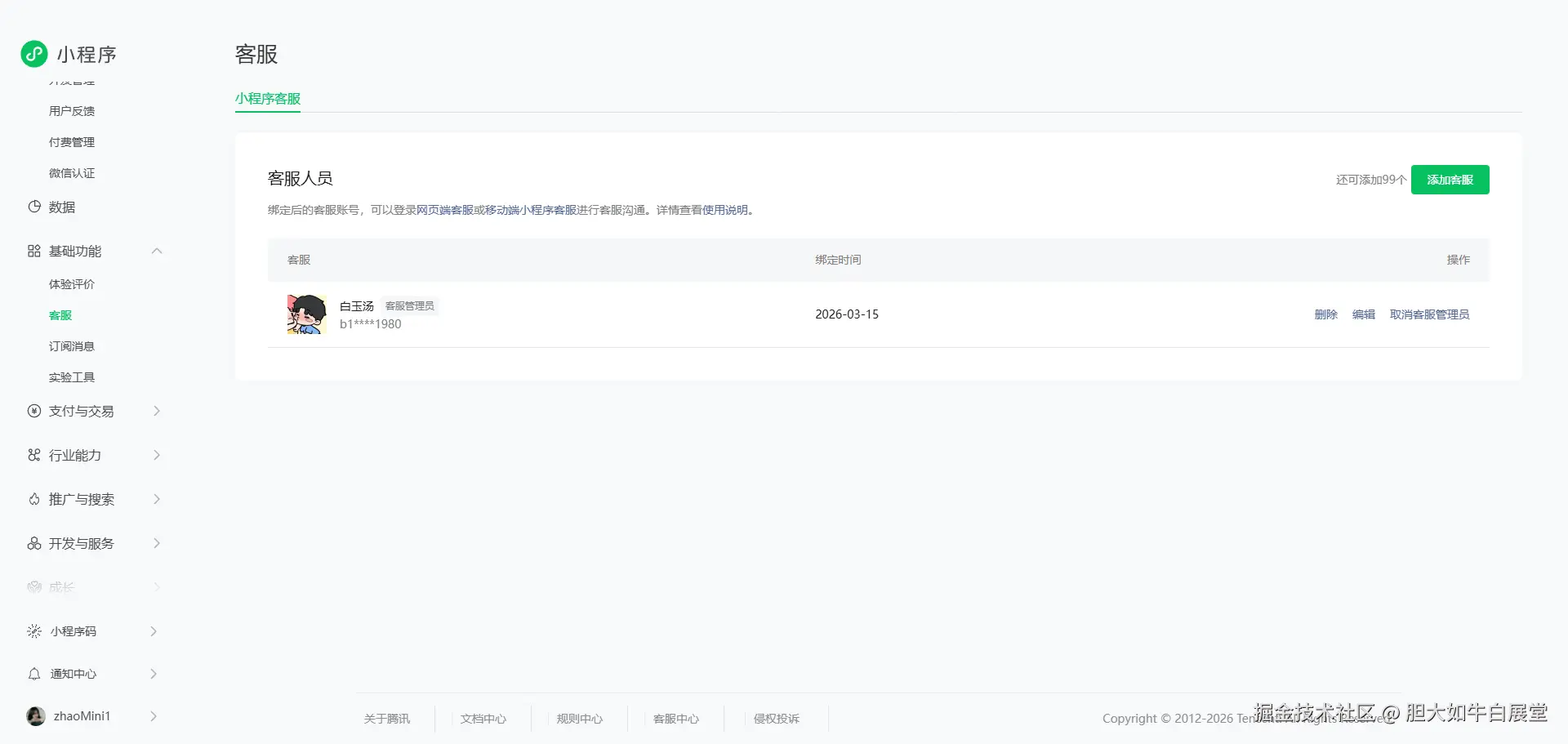Click the 客服人员 section heading
The image size is (1568, 744).
point(301,179)
